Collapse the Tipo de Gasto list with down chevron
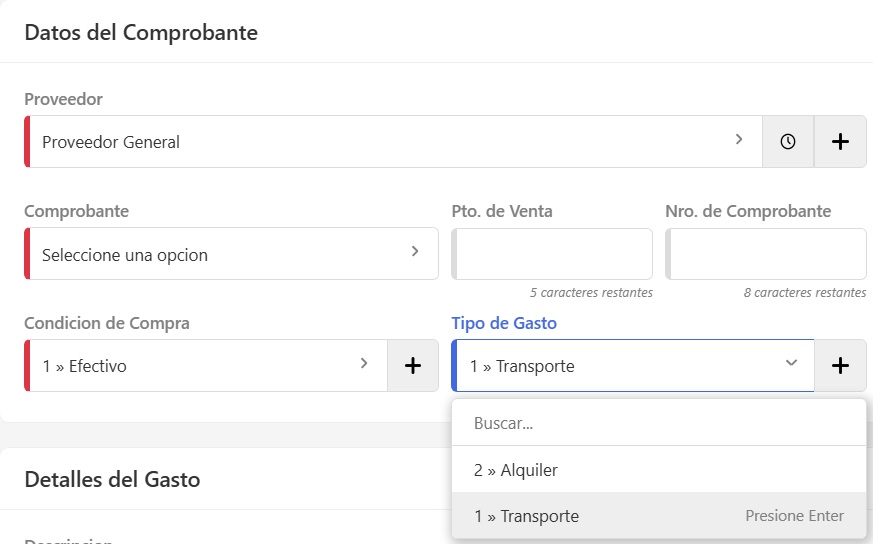The image size is (873, 544). pos(791,363)
